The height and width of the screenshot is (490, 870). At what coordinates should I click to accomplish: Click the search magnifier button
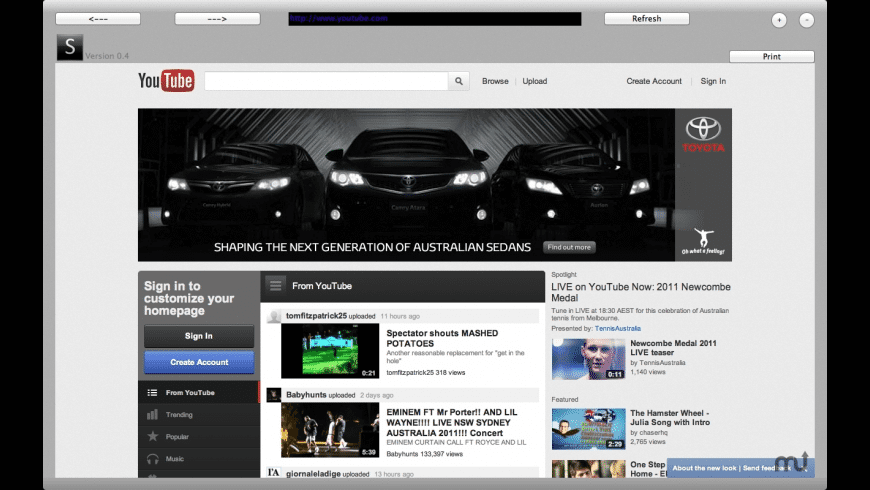coord(459,82)
